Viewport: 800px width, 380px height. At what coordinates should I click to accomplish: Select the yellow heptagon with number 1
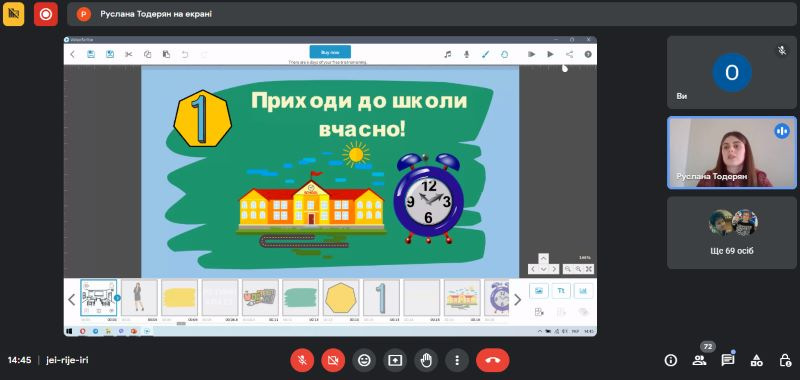pos(203,119)
